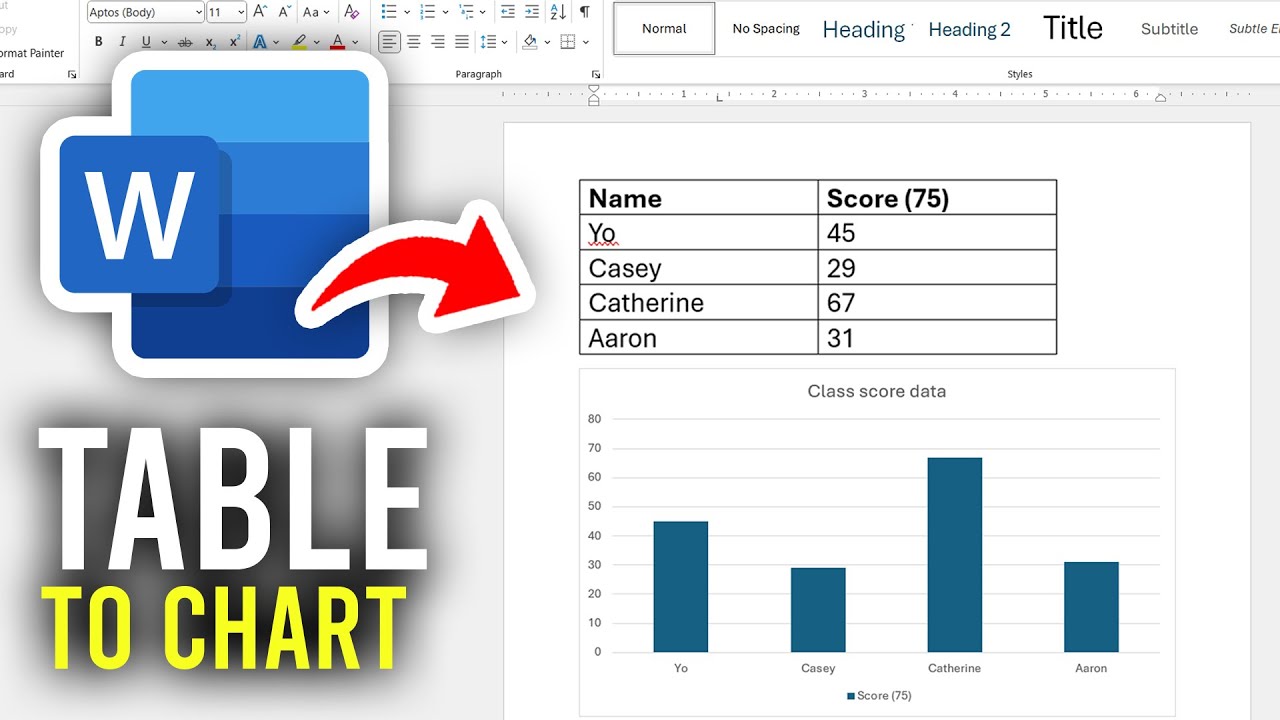The height and width of the screenshot is (720, 1280).
Task: Toggle Subscript formatting
Action: click(x=210, y=42)
